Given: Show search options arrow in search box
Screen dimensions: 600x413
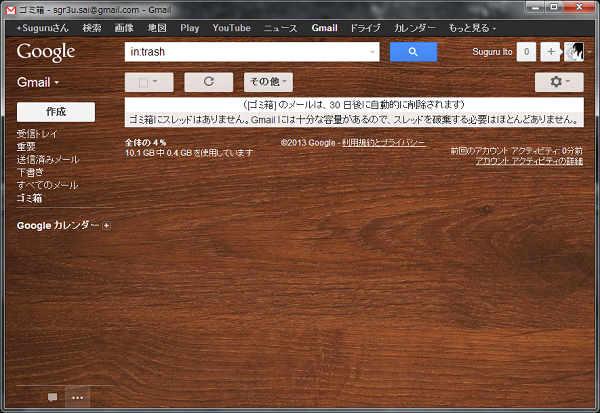Looking at the screenshot, I should coord(374,52).
